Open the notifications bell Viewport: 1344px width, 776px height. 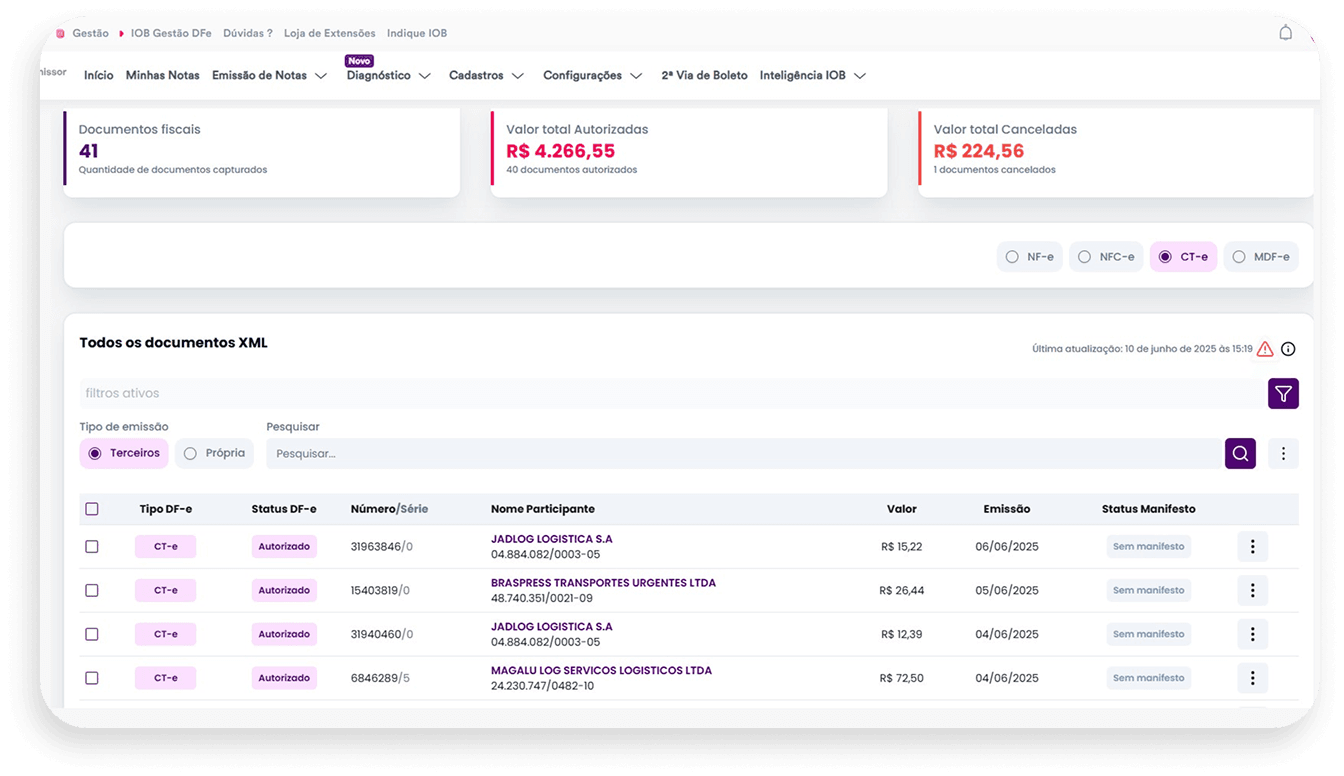point(1285,33)
